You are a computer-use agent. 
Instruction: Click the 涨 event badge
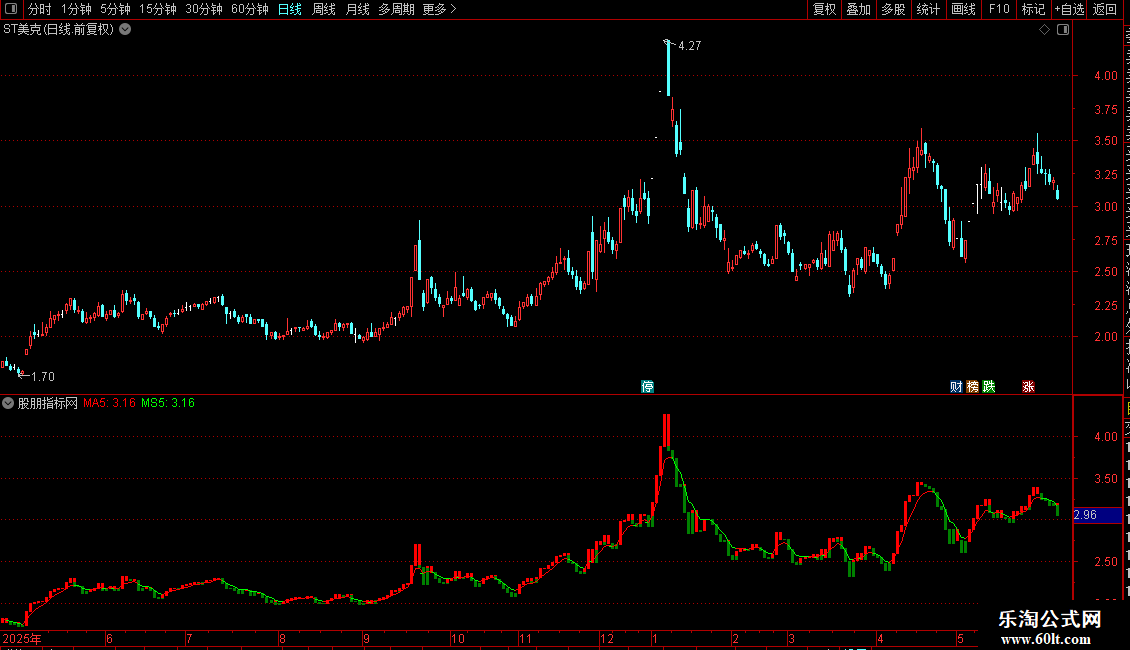pos(1028,387)
